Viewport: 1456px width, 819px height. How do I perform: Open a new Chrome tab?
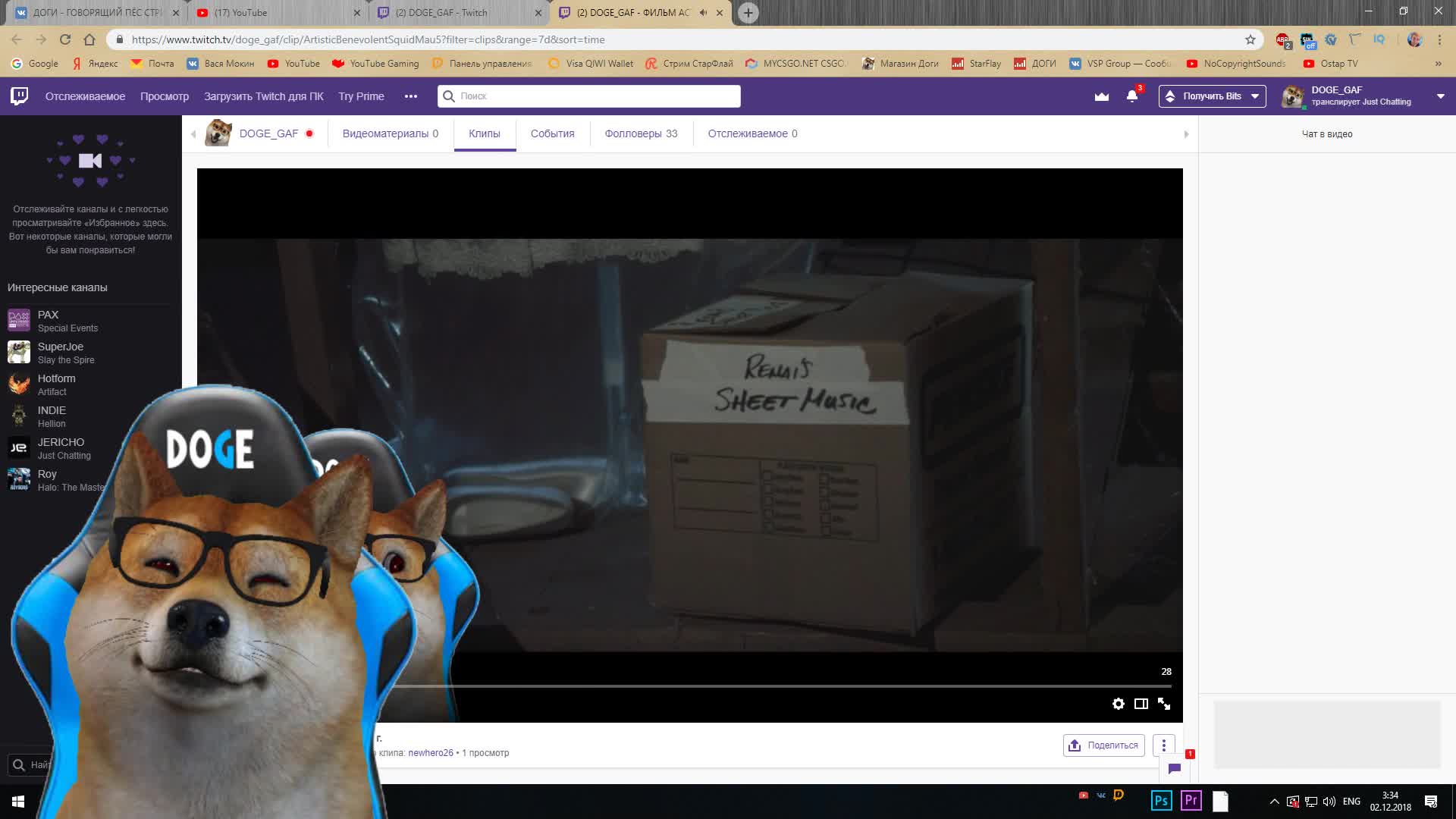748,12
